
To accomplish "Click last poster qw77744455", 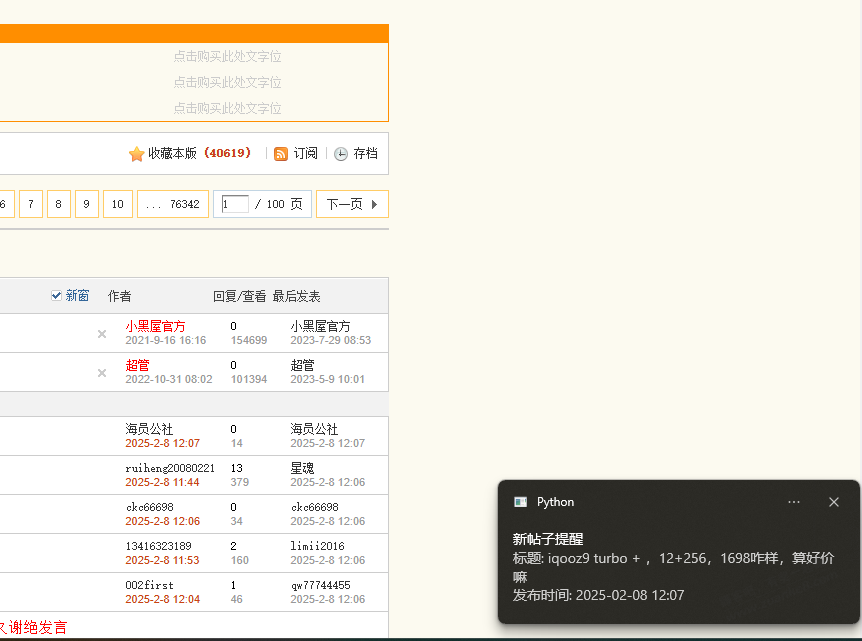I will tap(321, 585).
